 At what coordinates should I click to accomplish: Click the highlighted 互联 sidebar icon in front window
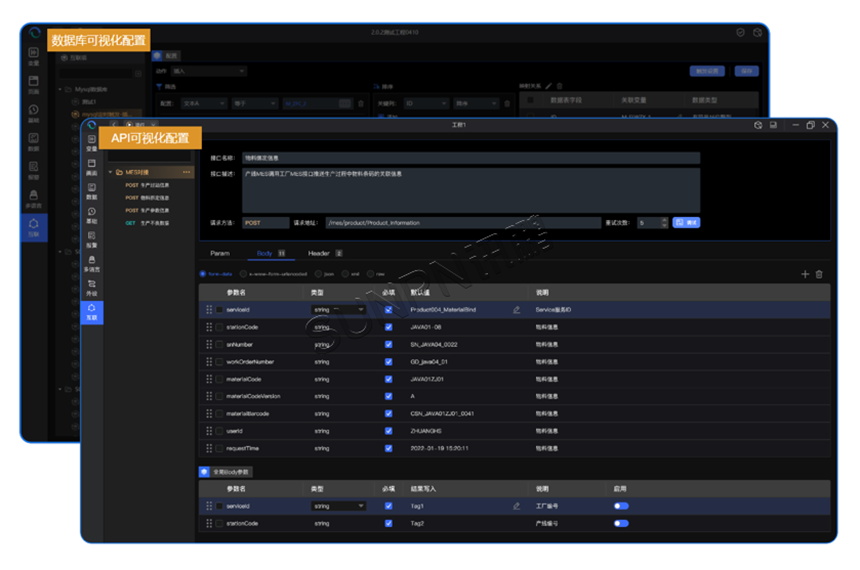pos(91,312)
